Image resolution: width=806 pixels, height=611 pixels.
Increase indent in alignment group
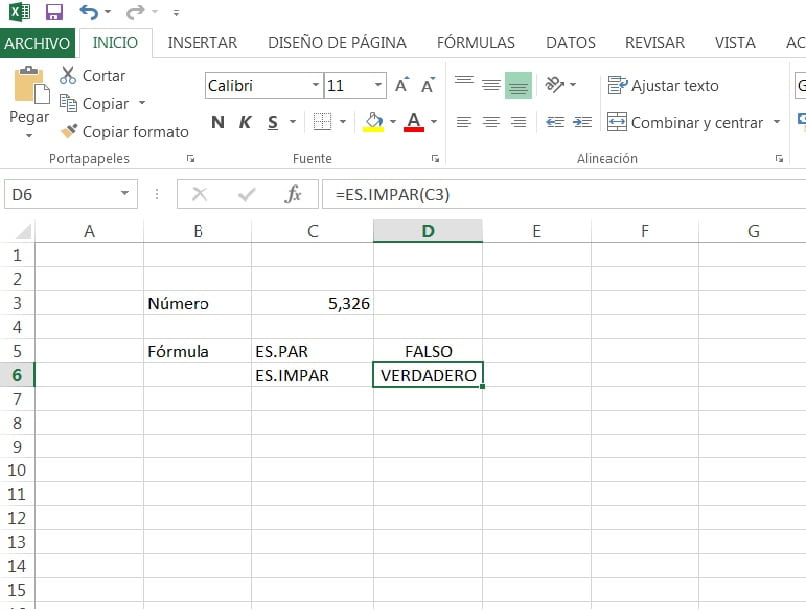point(582,122)
